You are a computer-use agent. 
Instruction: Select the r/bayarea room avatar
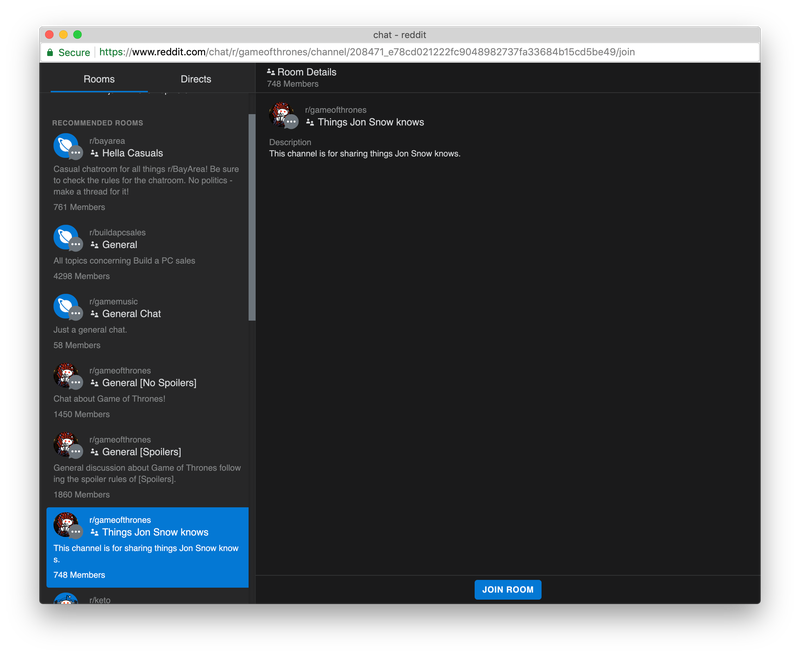click(67, 146)
